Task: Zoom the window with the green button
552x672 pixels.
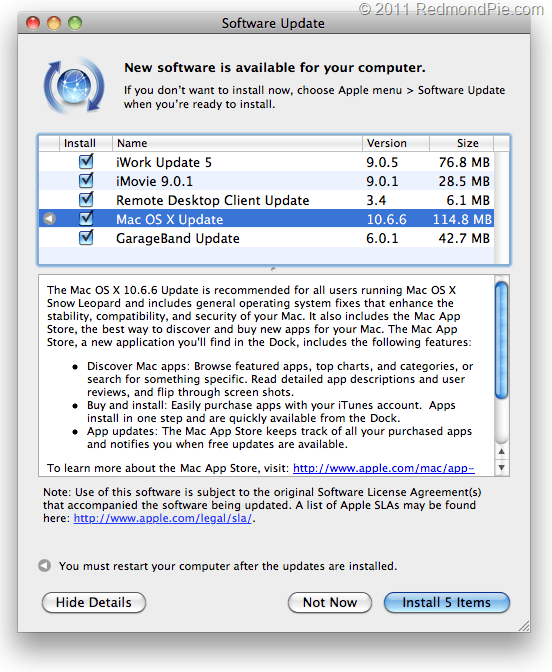Action: pyautogui.click(x=75, y=23)
